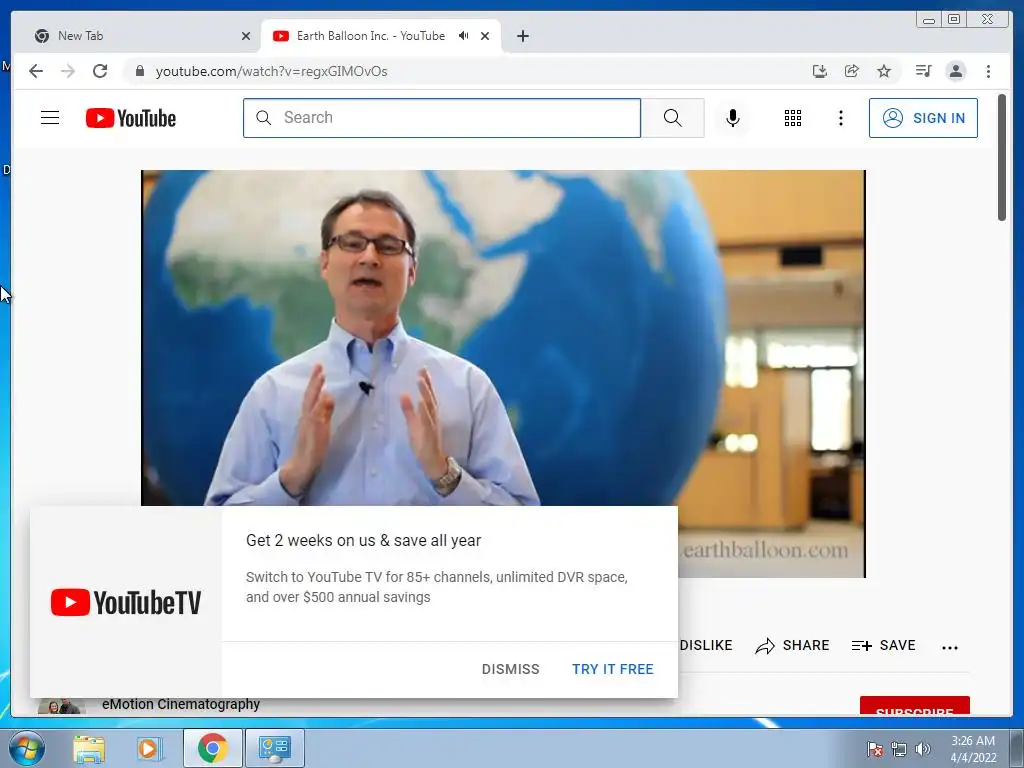This screenshot has width=1024, height=768.
Task: Click SHARE under the video
Action: (x=792, y=645)
